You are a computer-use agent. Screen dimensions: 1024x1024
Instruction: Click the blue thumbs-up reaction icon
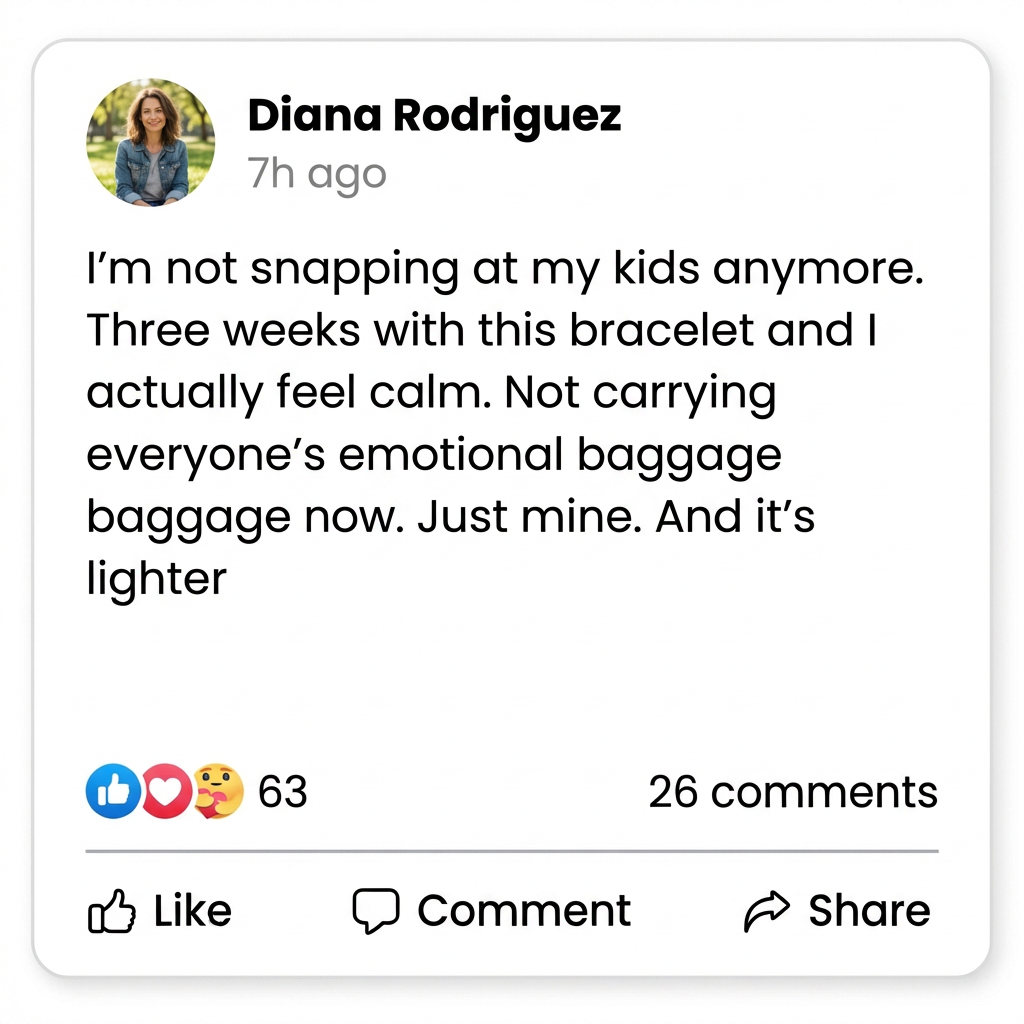click(112, 791)
